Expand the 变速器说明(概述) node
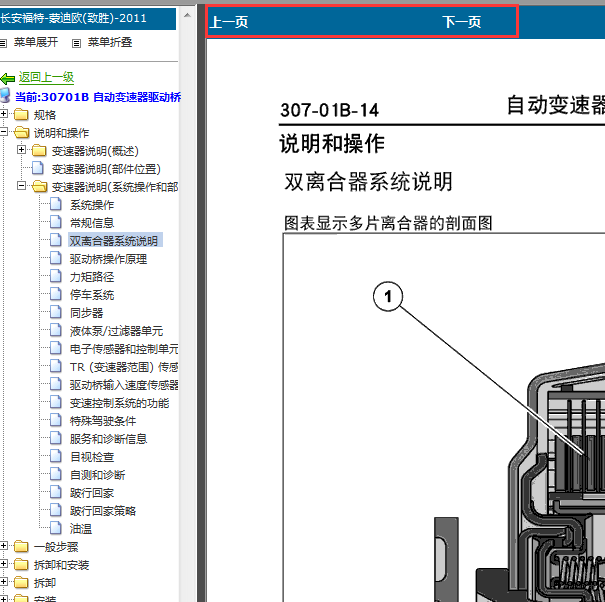 (x=22, y=150)
